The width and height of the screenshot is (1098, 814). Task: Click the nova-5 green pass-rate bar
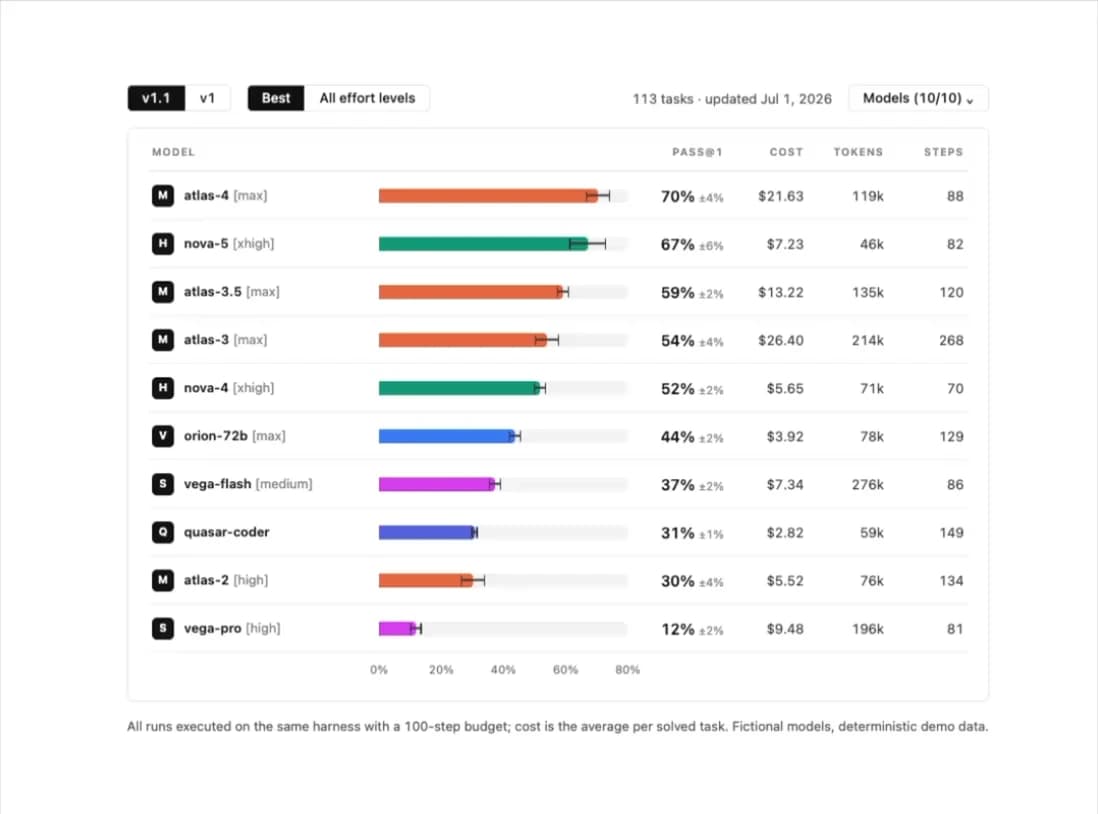coord(483,244)
